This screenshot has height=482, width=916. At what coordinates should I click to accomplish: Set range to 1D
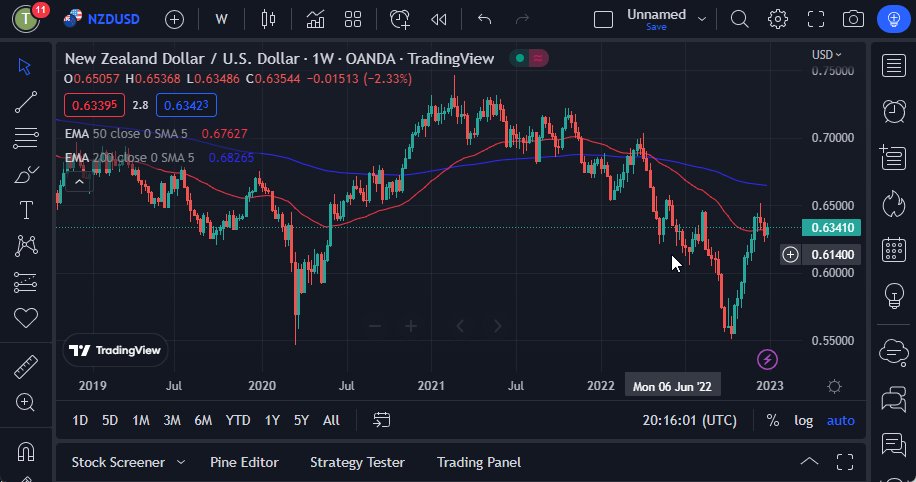point(80,420)
